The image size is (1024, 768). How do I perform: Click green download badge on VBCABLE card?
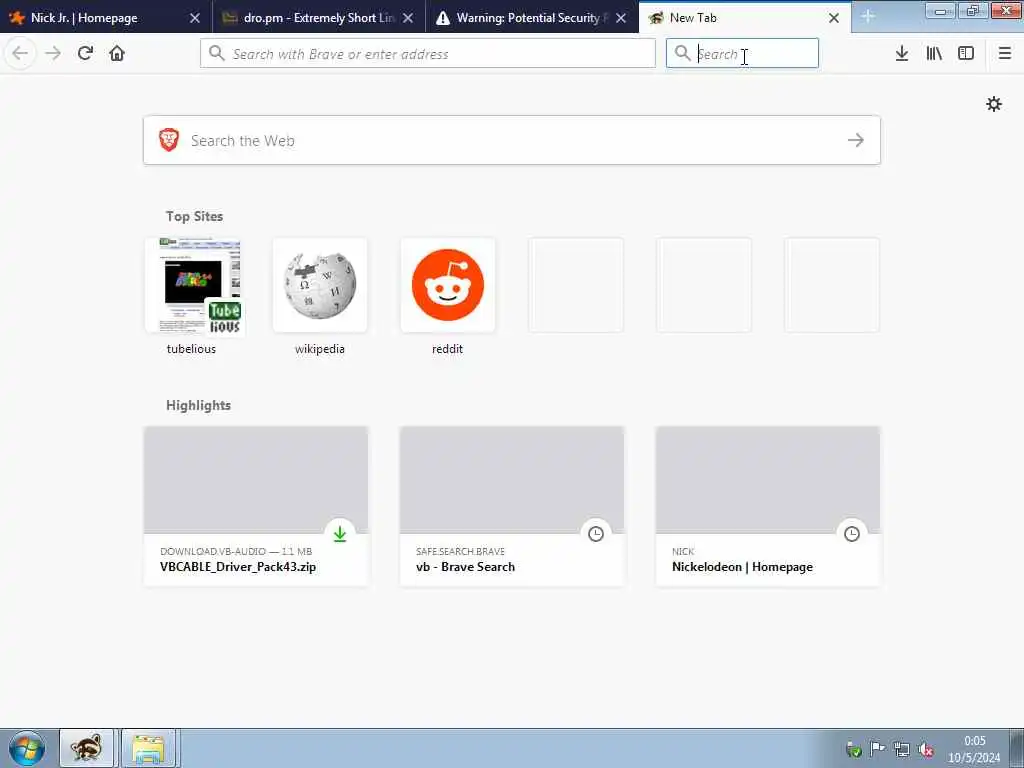(x=340, y=534)
